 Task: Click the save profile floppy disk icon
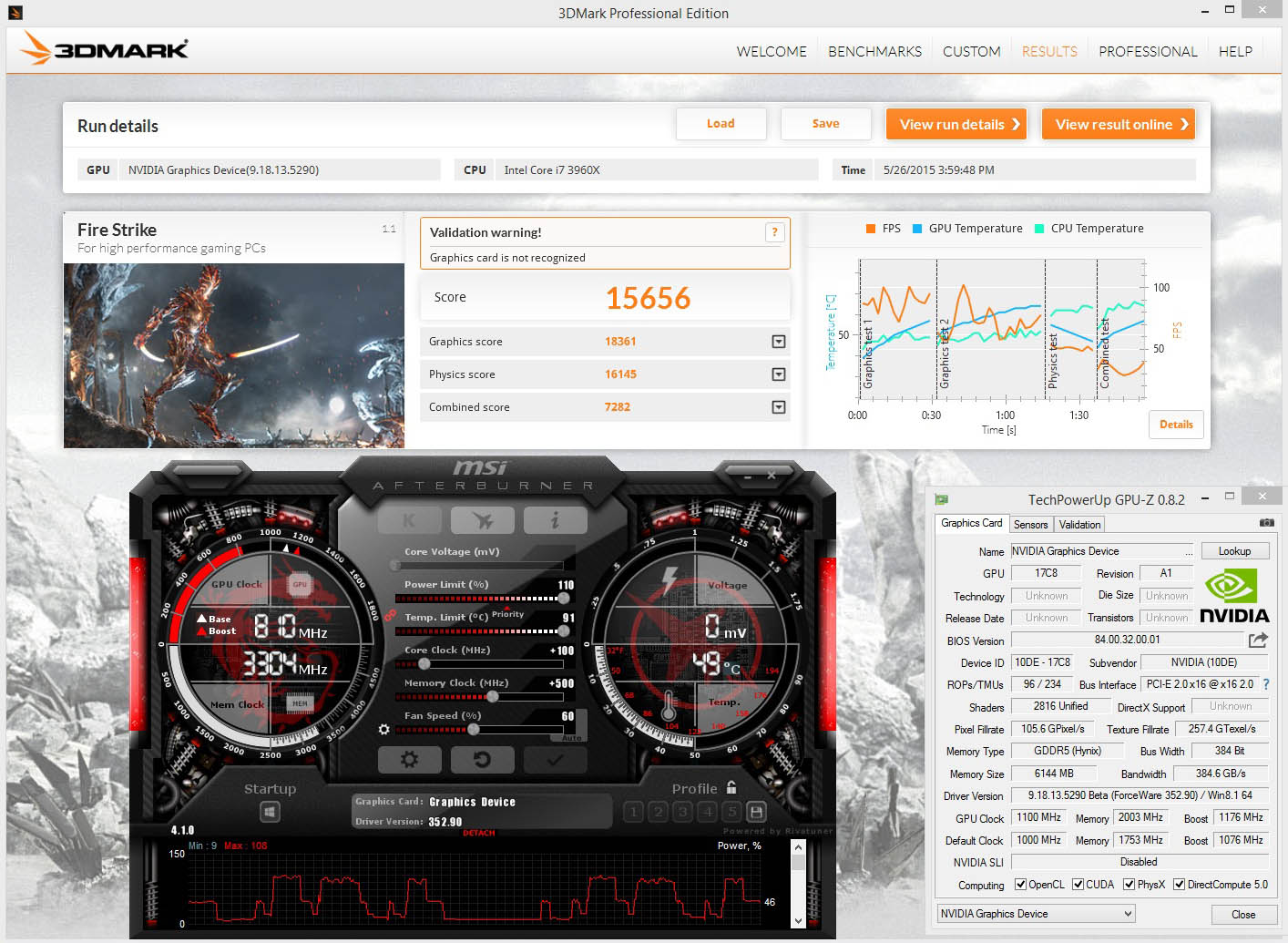click(x=756, y=811)
